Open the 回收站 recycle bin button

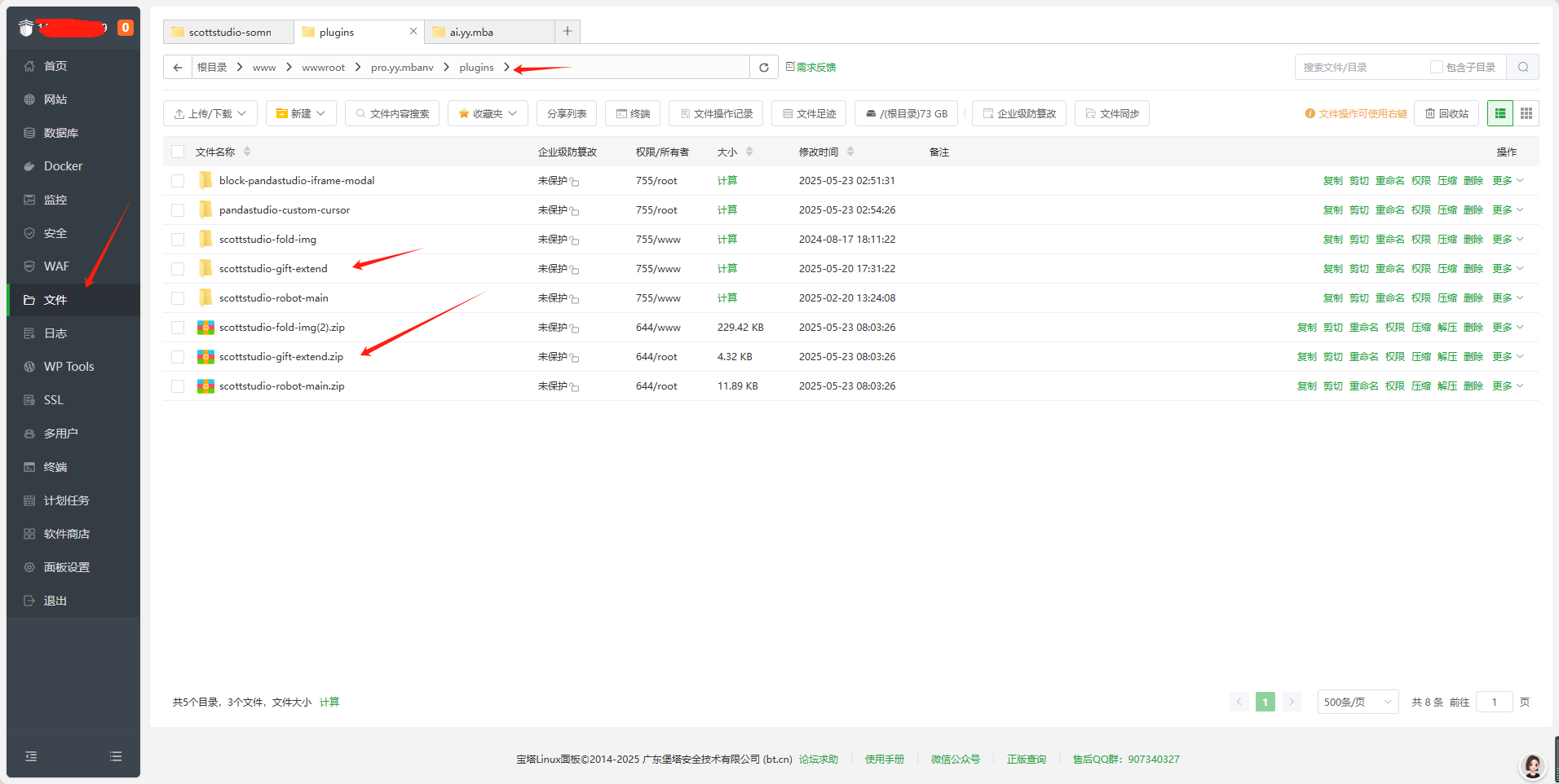click(x=1446, y=114)
